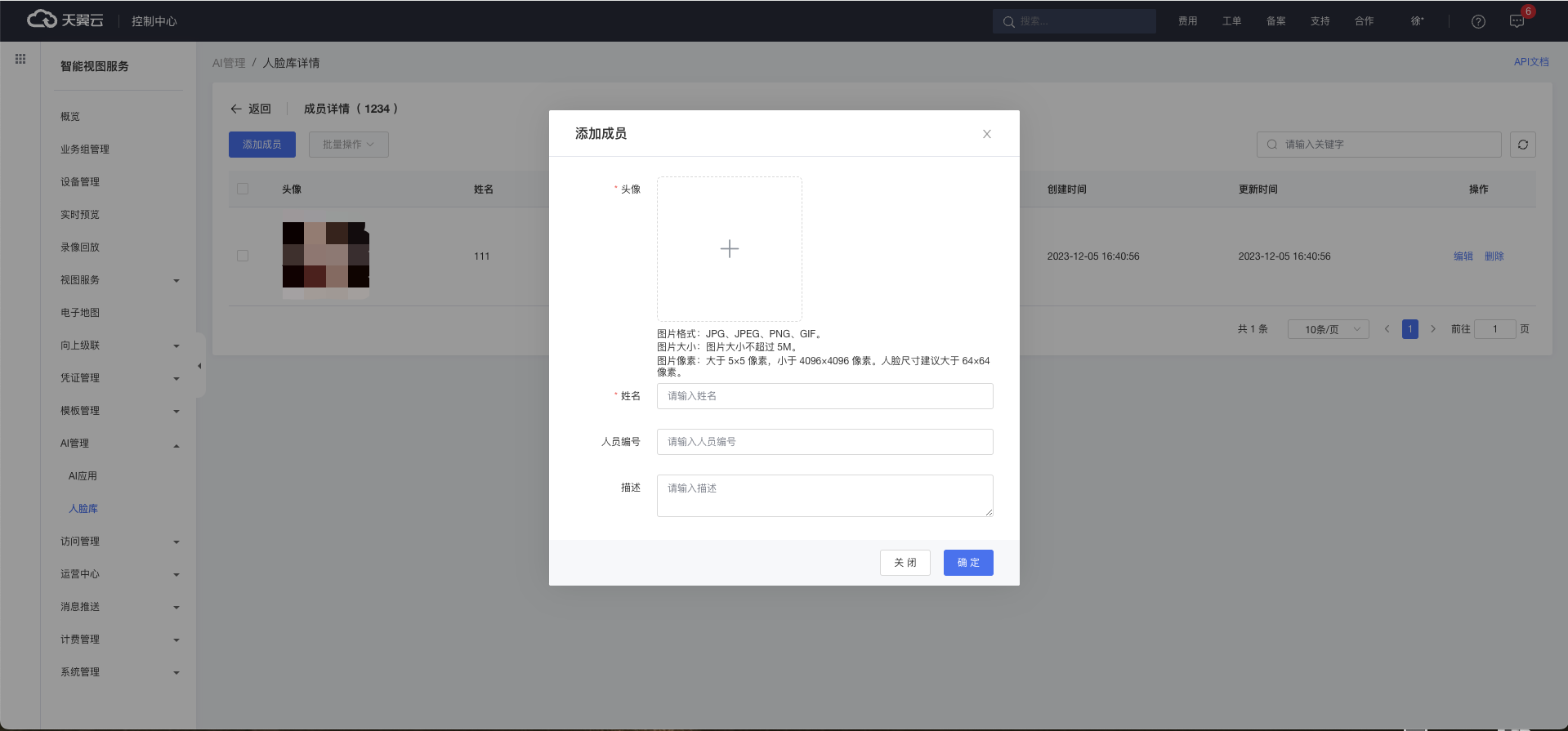Expand the 视图服务 sidebar menu
Viewport: 1568px width, 731px height.
[x=119, y=280]
